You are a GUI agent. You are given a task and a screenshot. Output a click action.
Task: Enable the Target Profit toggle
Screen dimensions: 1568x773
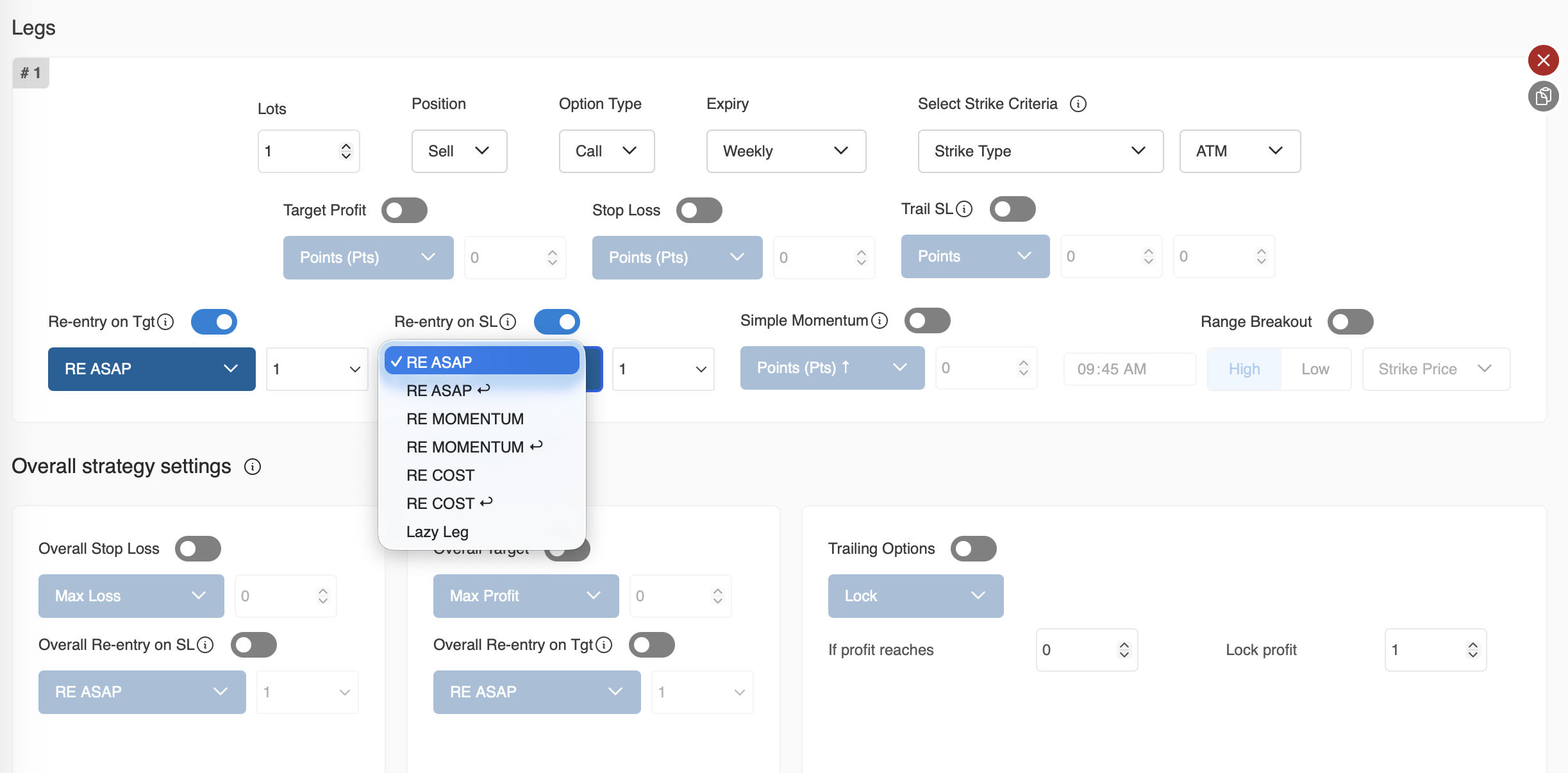pyautogui.click(x=404, y=210)
